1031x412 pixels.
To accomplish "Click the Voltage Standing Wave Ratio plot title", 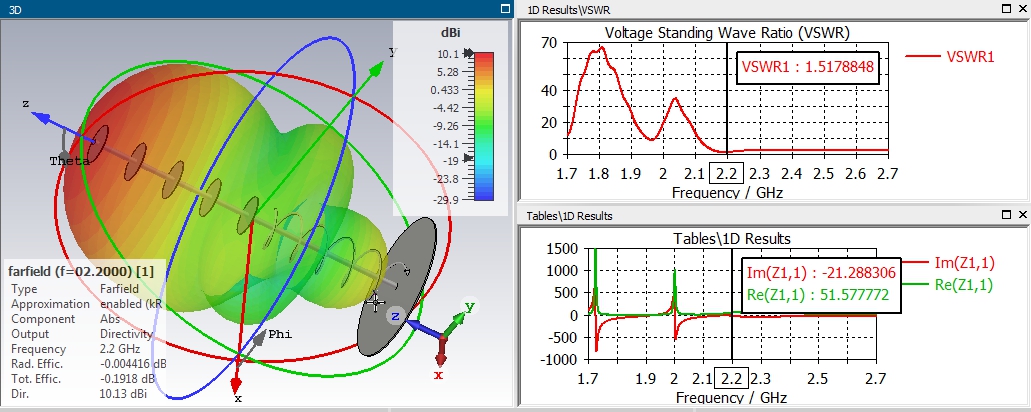I will coord(728,32).
